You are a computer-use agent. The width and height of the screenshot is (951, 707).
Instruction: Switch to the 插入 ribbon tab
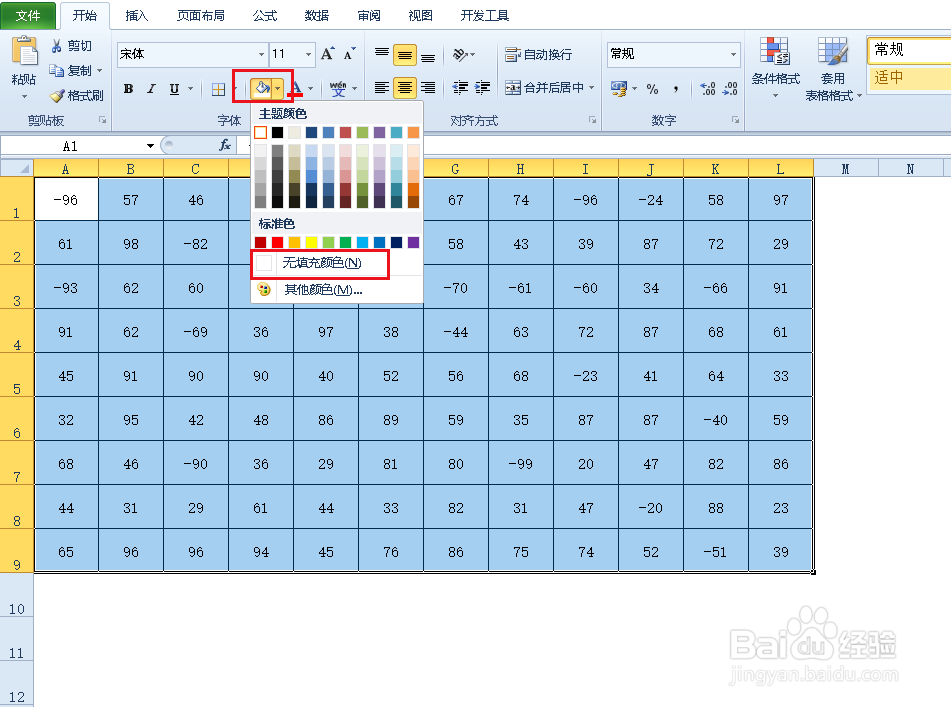click(x=136, y=15)
